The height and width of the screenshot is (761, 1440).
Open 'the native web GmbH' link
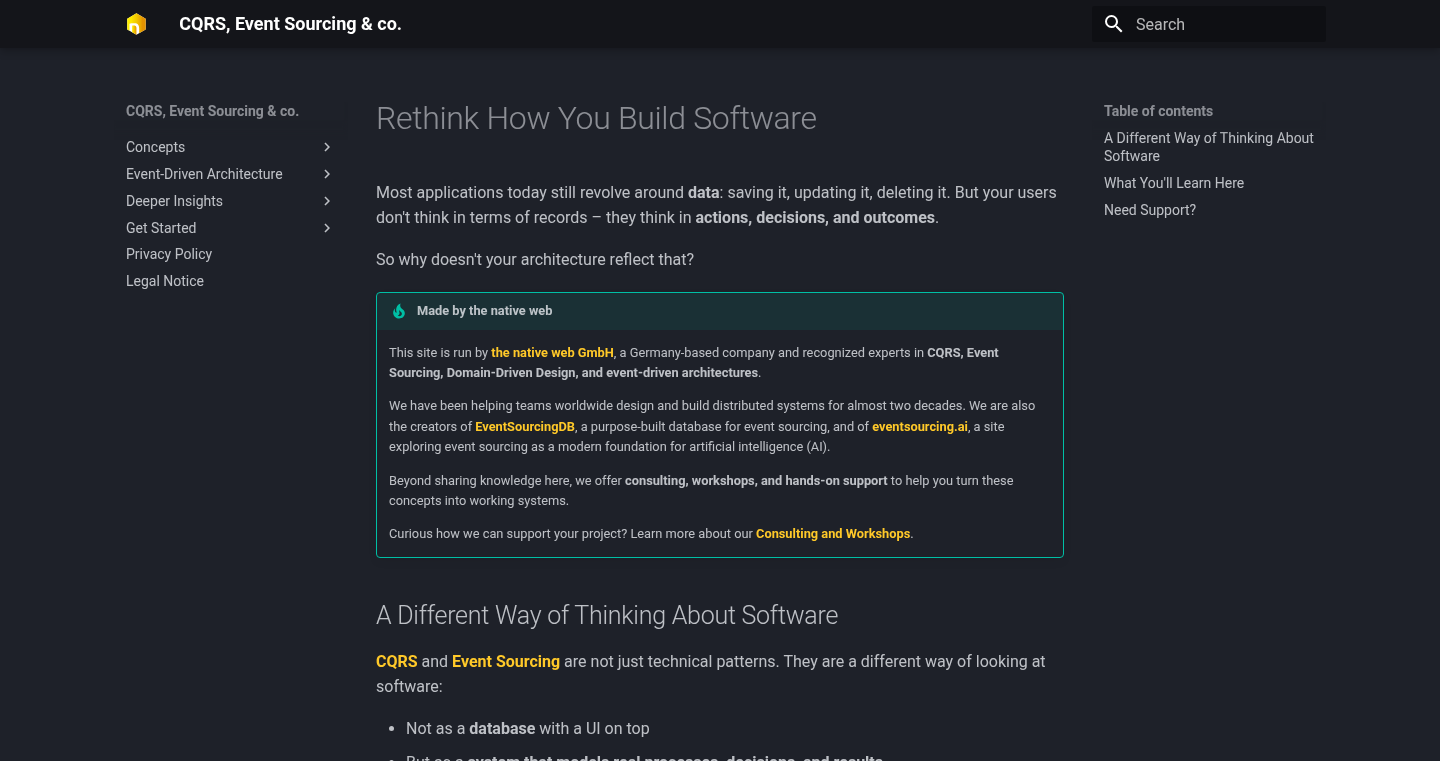(552, 353)
